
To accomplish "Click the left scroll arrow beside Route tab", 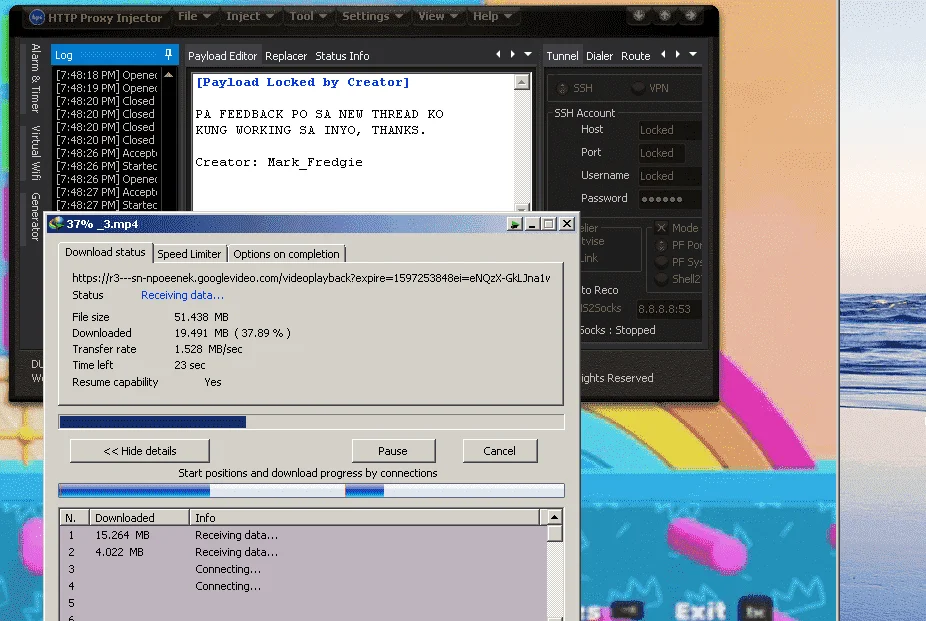I will pyautogui.click(x=663, y=54).
